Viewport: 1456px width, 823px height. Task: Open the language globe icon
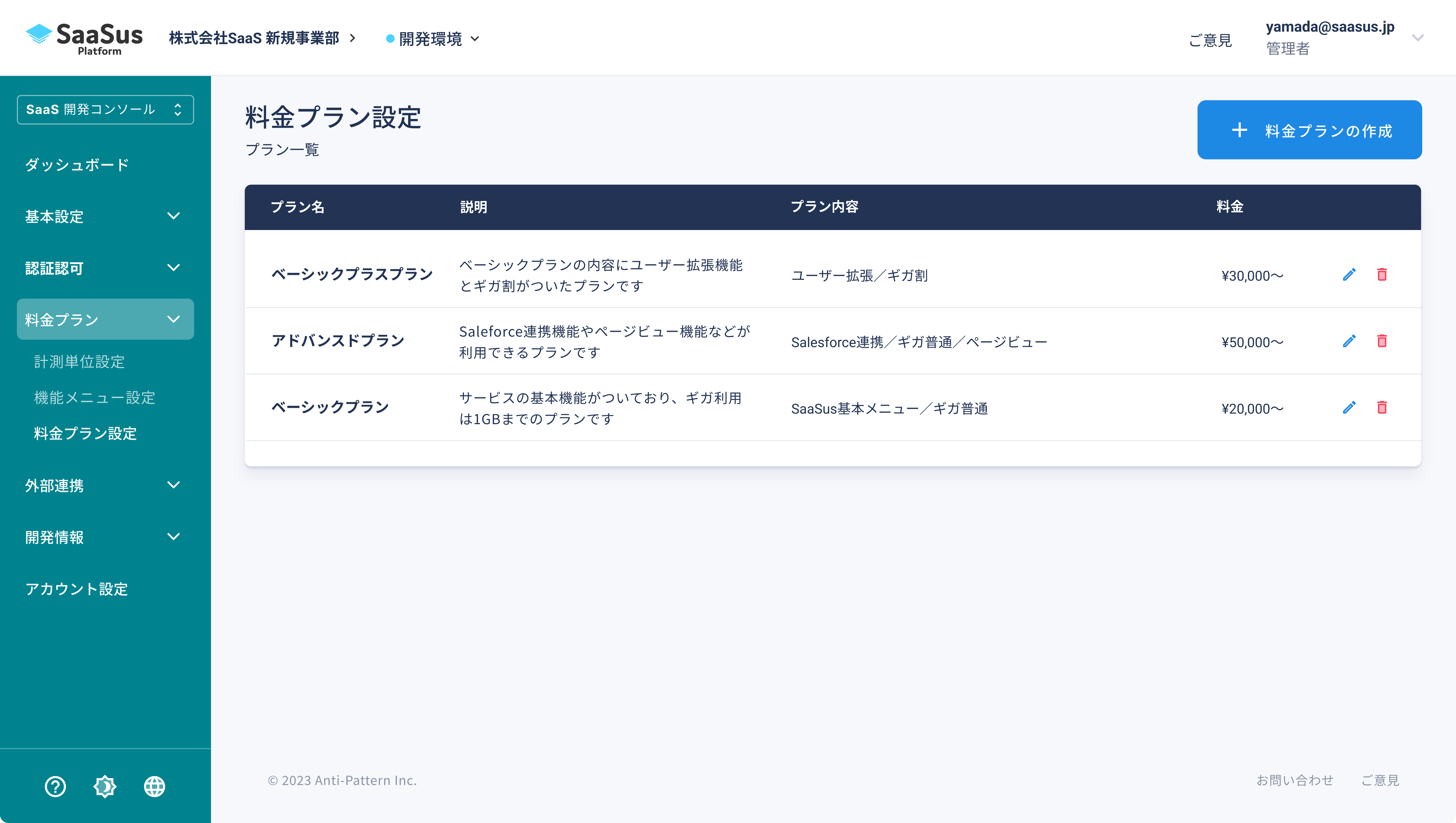pyautogui.click(x=154, y=786)
